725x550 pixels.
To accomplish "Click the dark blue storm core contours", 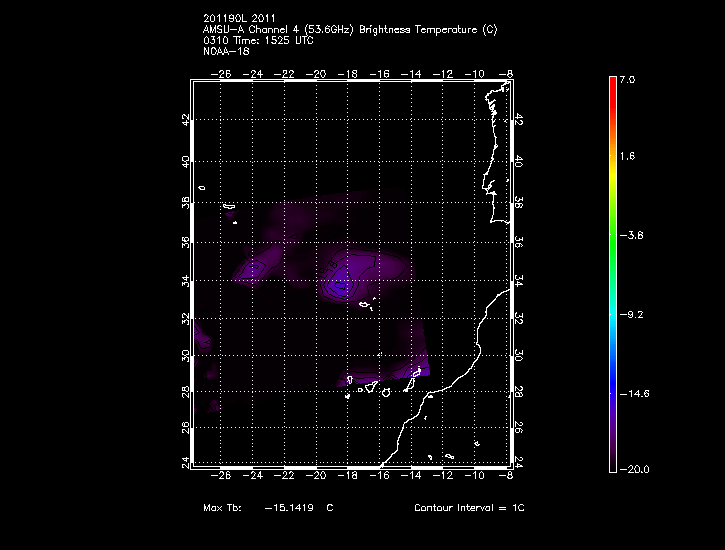I will [x=340, y=286].
